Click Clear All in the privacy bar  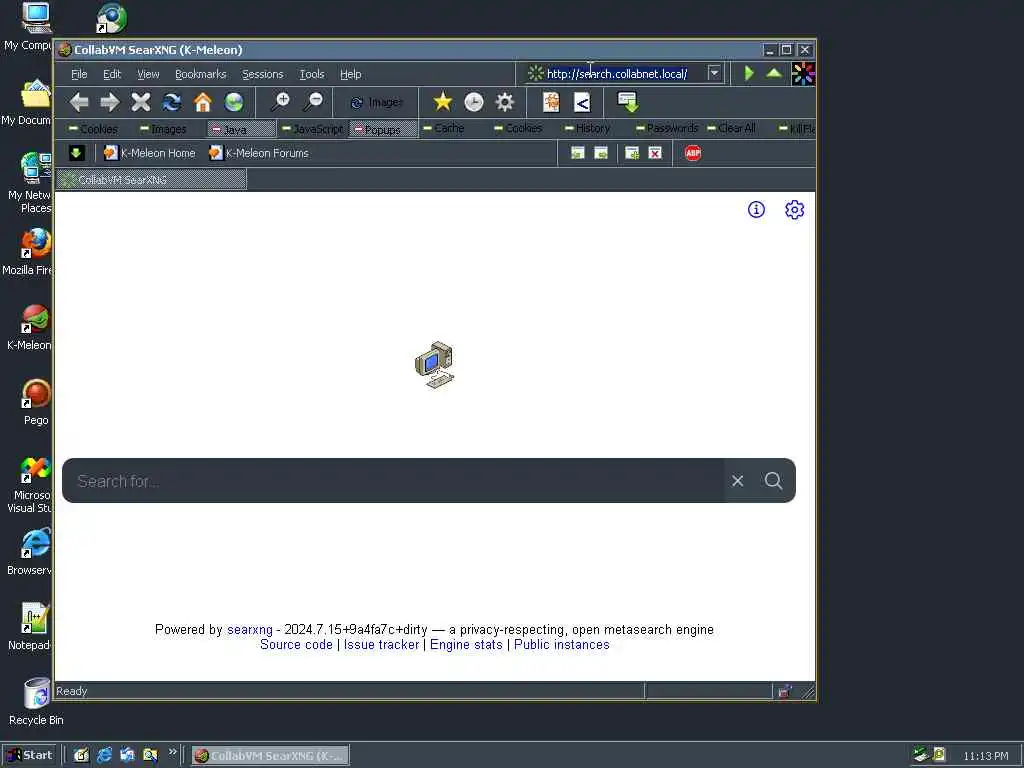pyautogui.click(x=731, y=128)
